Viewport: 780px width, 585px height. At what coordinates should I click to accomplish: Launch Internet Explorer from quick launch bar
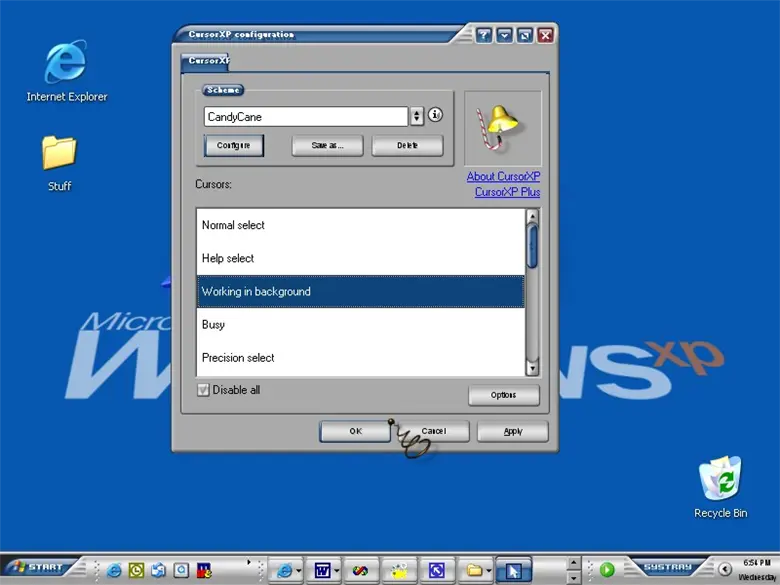[114, 570]
